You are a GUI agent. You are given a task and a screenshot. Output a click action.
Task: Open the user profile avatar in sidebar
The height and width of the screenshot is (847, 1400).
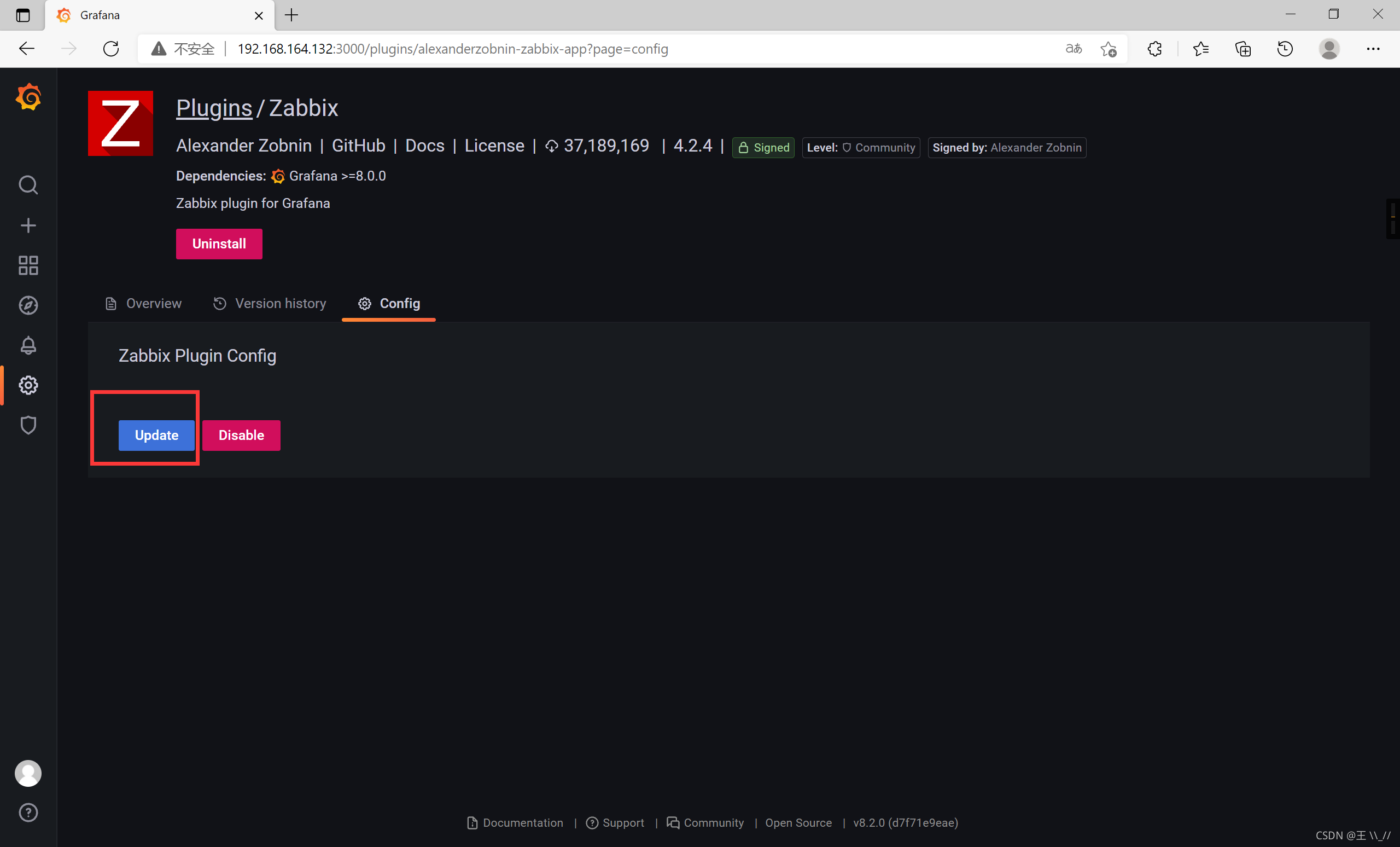point(28,773)
